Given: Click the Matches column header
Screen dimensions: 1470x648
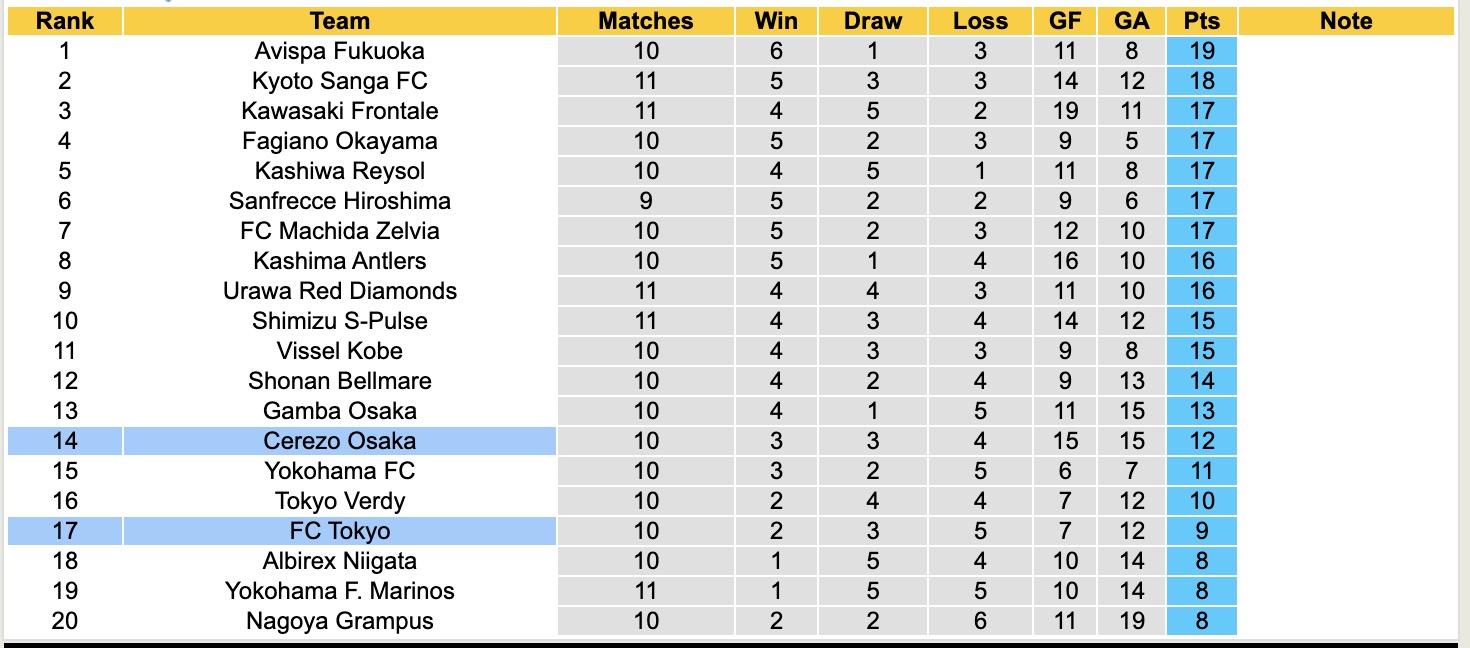Looking at the screenshot, I should 645,21.
